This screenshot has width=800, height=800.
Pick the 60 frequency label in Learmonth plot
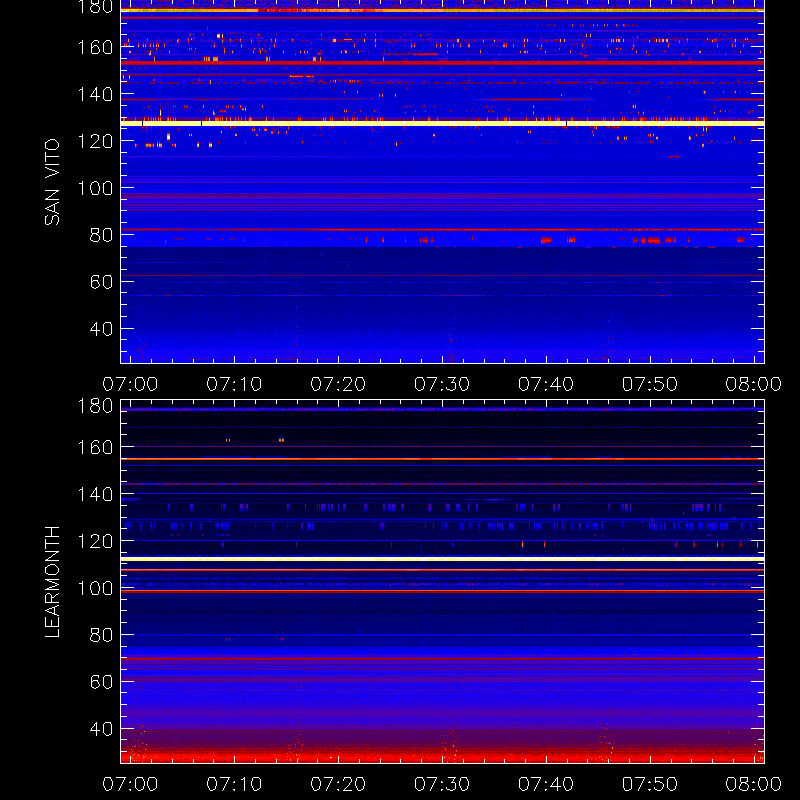point(101,682)
